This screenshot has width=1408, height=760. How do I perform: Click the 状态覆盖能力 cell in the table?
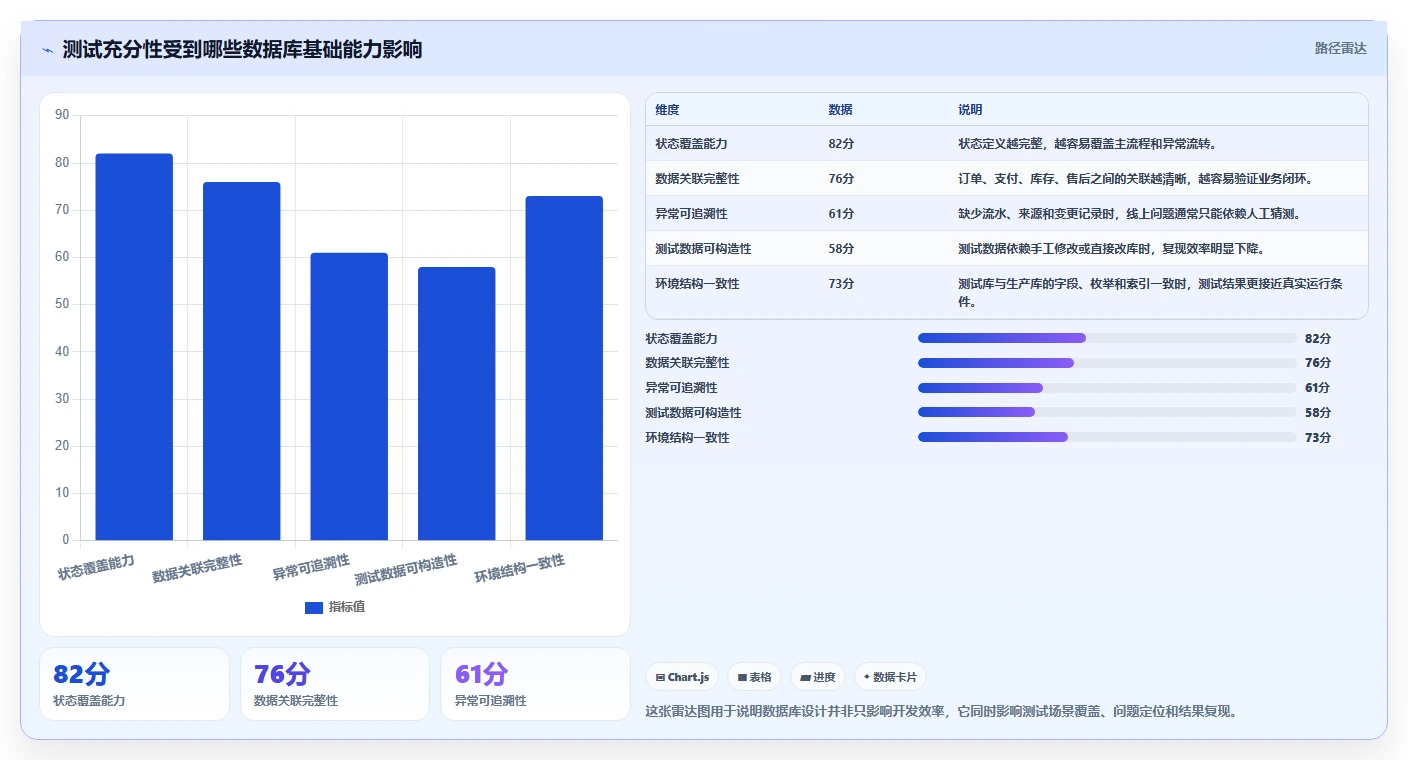[691, 144]
